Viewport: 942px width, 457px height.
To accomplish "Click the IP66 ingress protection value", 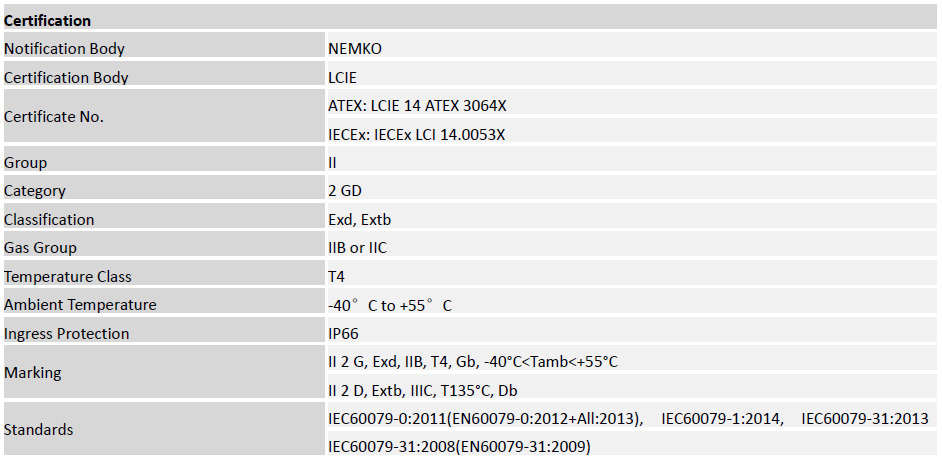I will (343, 333).
